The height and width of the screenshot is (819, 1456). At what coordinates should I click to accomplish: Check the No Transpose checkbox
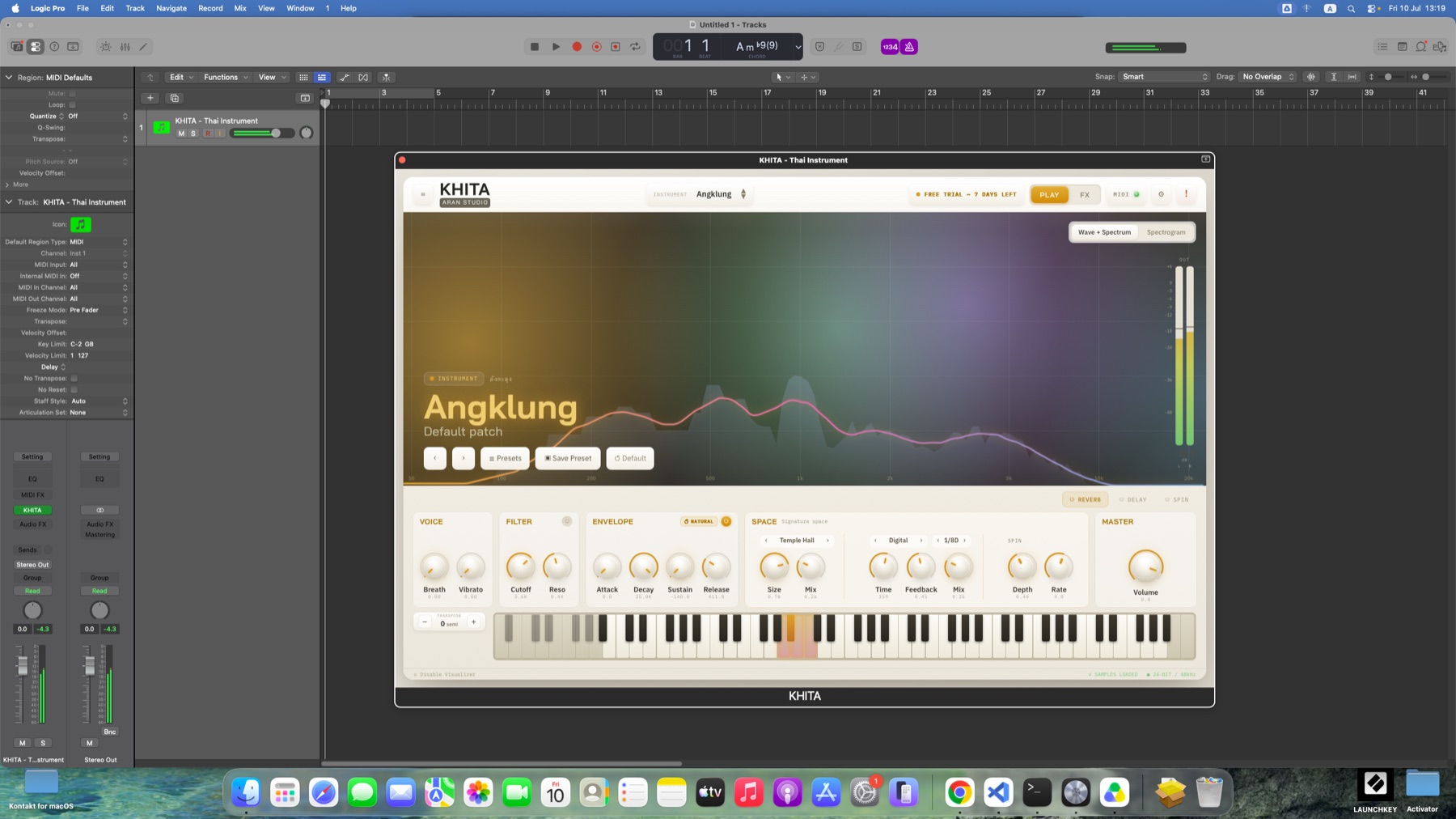pos(74,379)
